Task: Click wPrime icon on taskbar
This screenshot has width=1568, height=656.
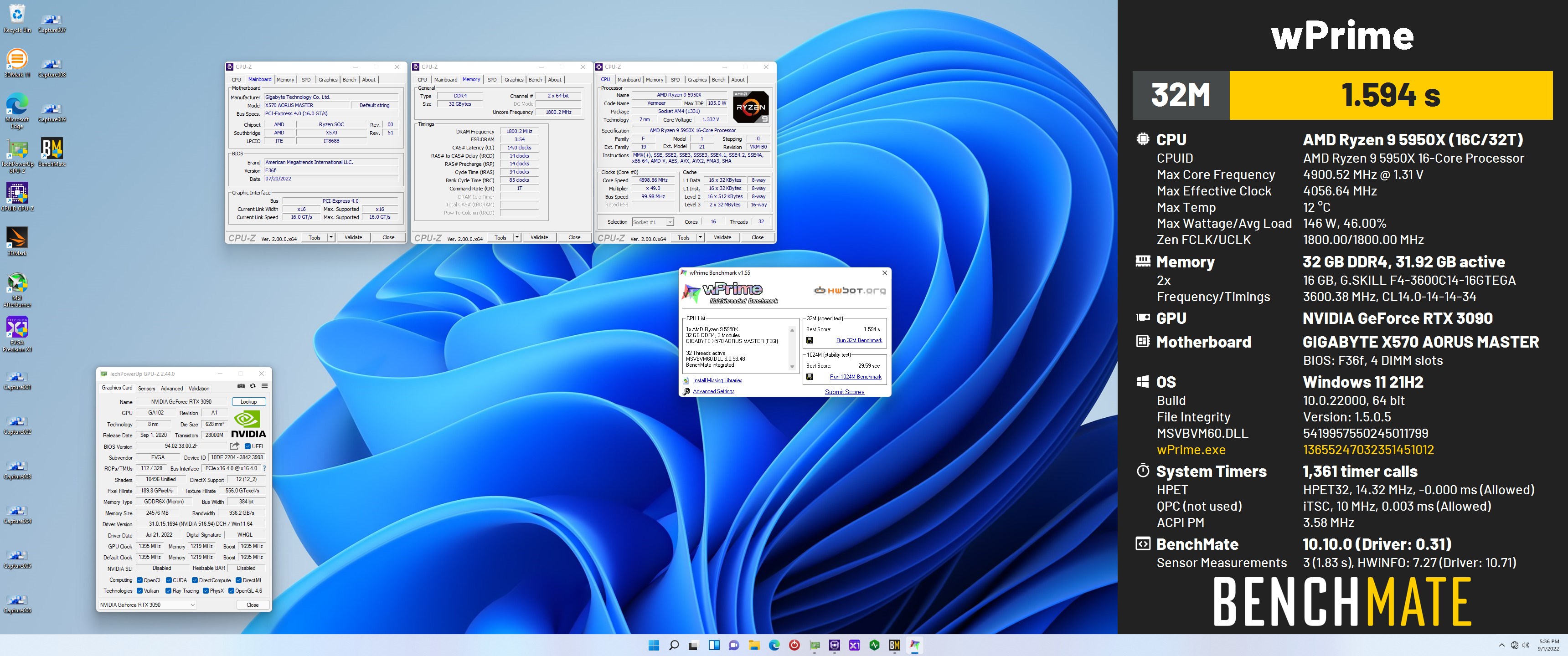Action: click(915, 645)
